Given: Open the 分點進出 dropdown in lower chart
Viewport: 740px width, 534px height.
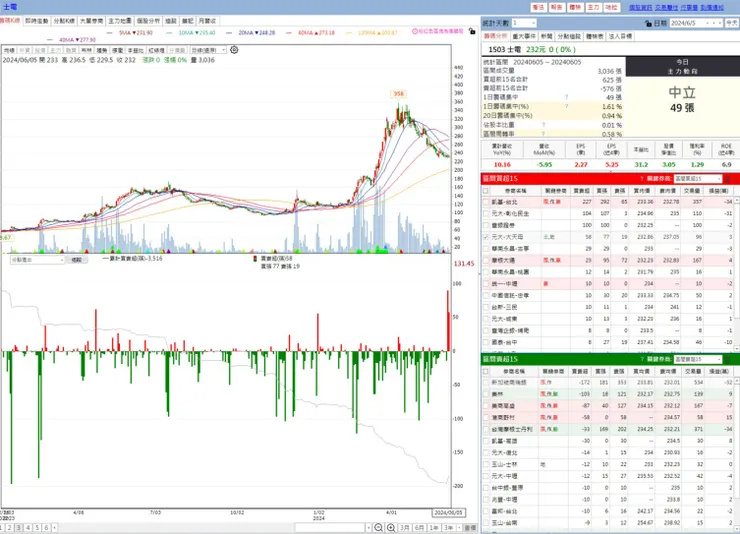Looking at the screenshot, I should tap(37, 260).
